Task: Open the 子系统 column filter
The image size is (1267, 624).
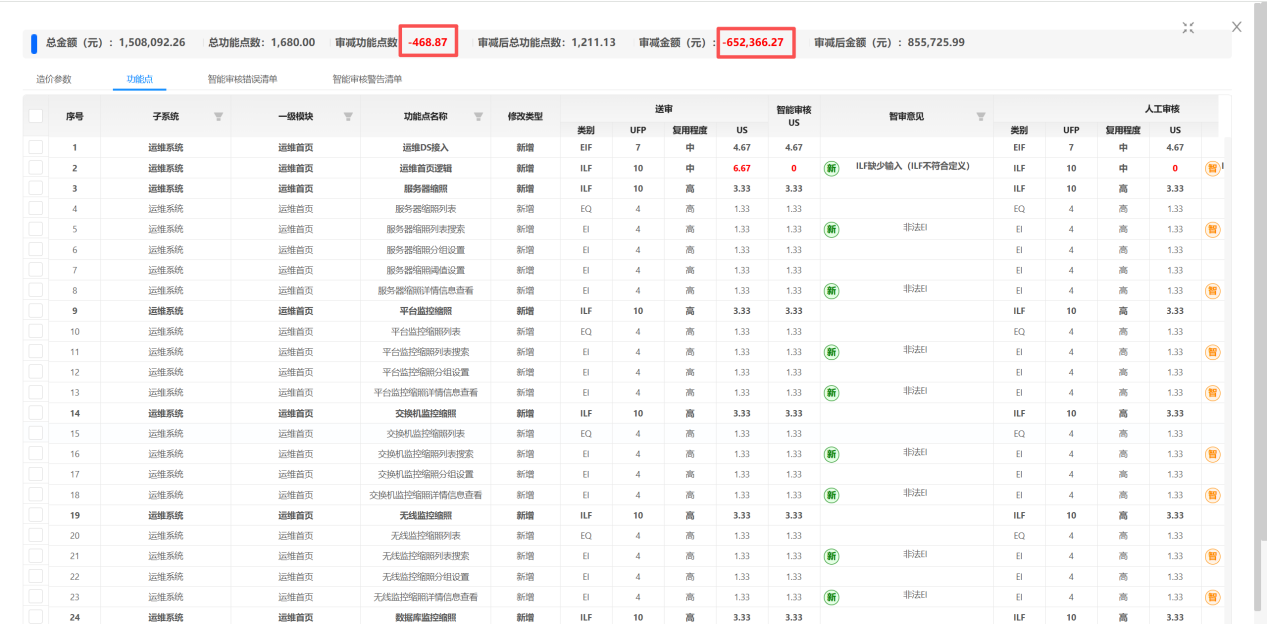Action: click(x=218, y=117)
